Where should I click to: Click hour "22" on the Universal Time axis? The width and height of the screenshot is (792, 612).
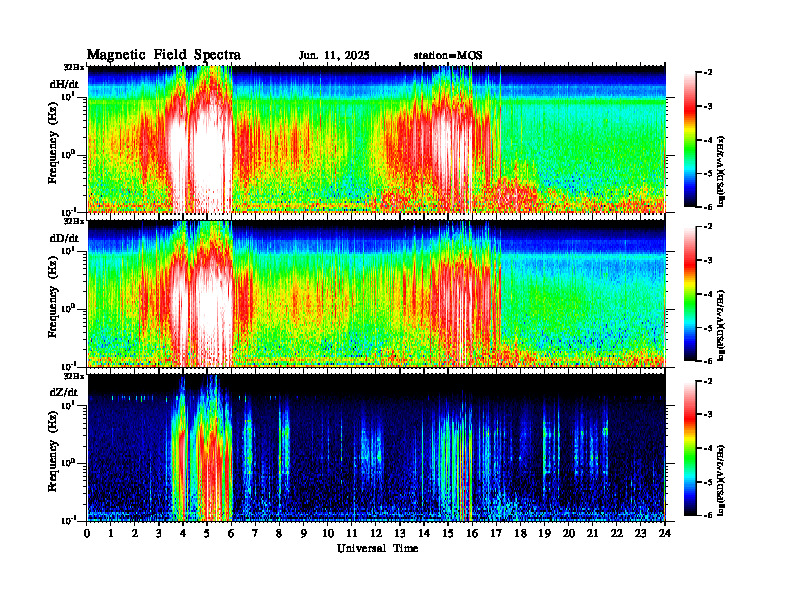click(x=617, y=533)
